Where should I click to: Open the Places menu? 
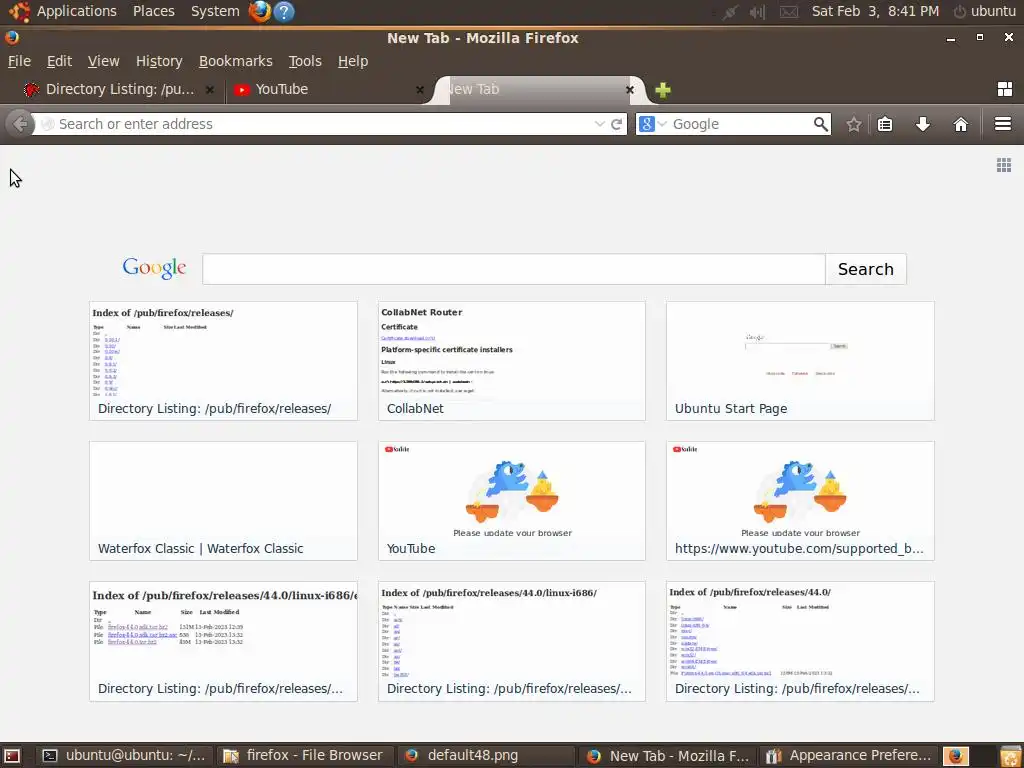click(153, 11)
